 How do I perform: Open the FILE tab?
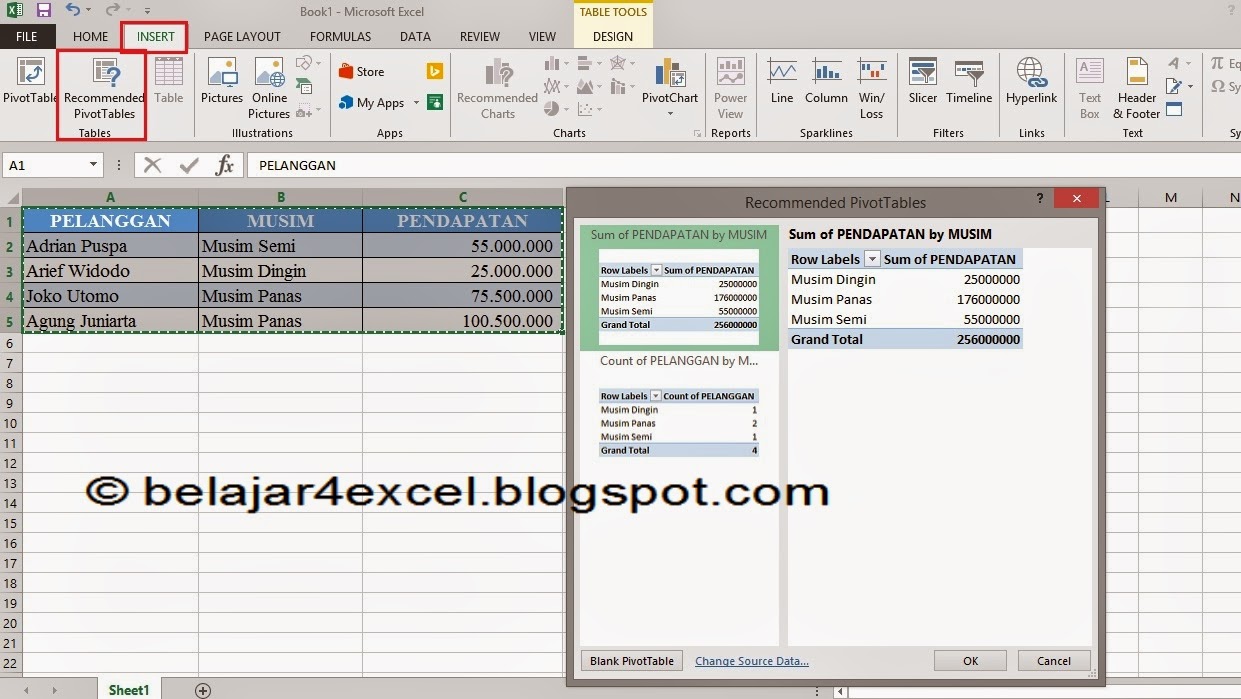pyautogui.click(x=26, y=37)
